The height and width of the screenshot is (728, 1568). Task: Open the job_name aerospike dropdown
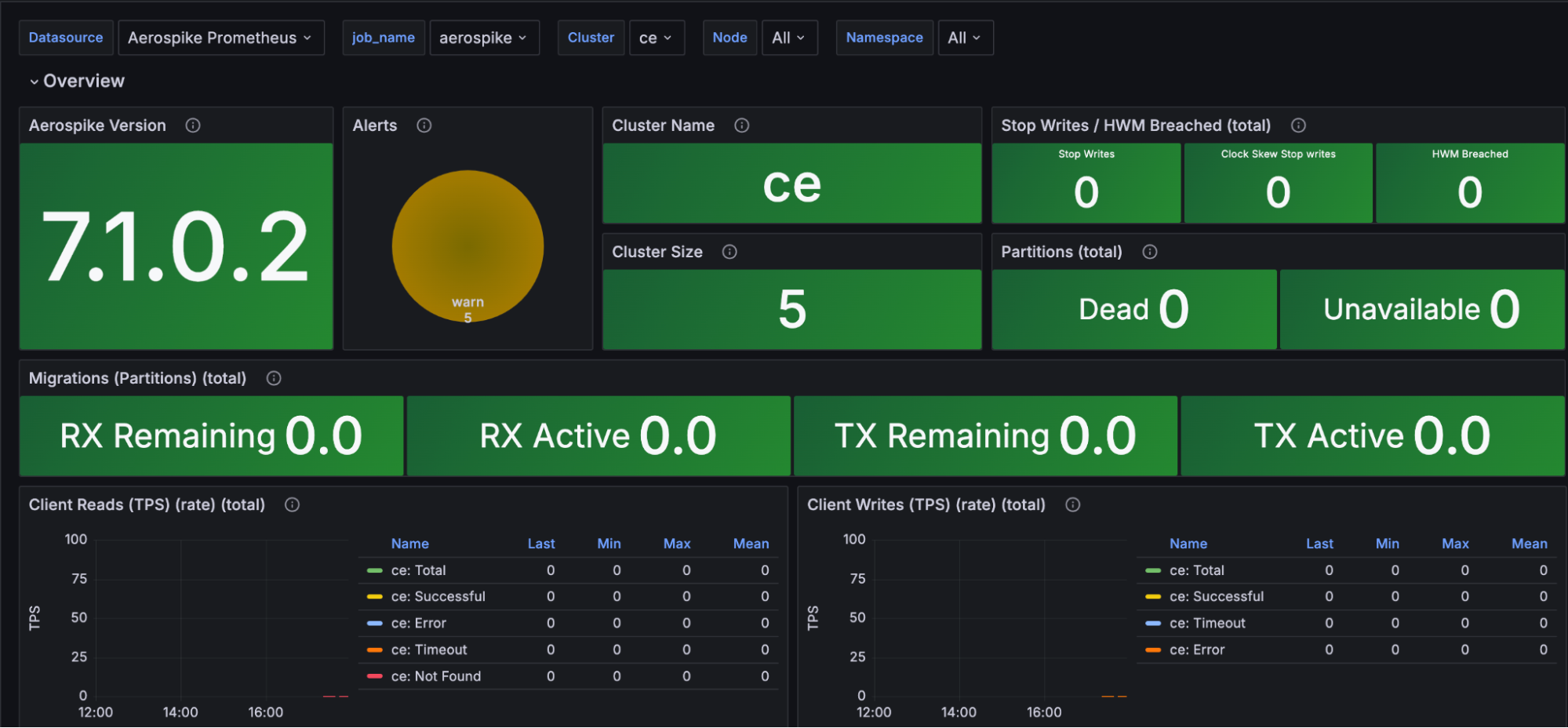pyautogui.click(x=484, y=38)
